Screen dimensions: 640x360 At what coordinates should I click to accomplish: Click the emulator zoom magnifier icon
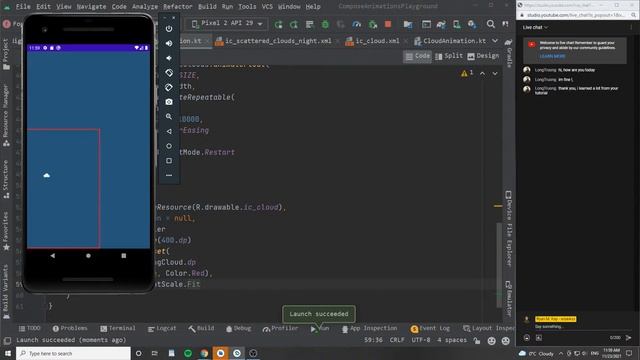[169, 117]
